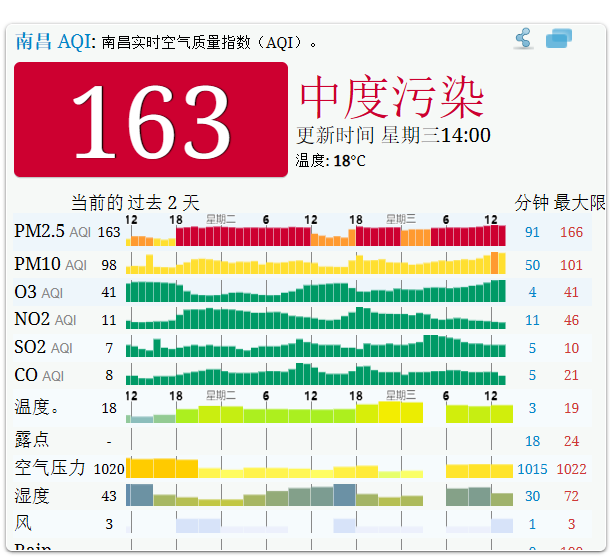Open the blue overlapping windows icon
This screenshot has height=559, width=610.
tap(559, 38)
